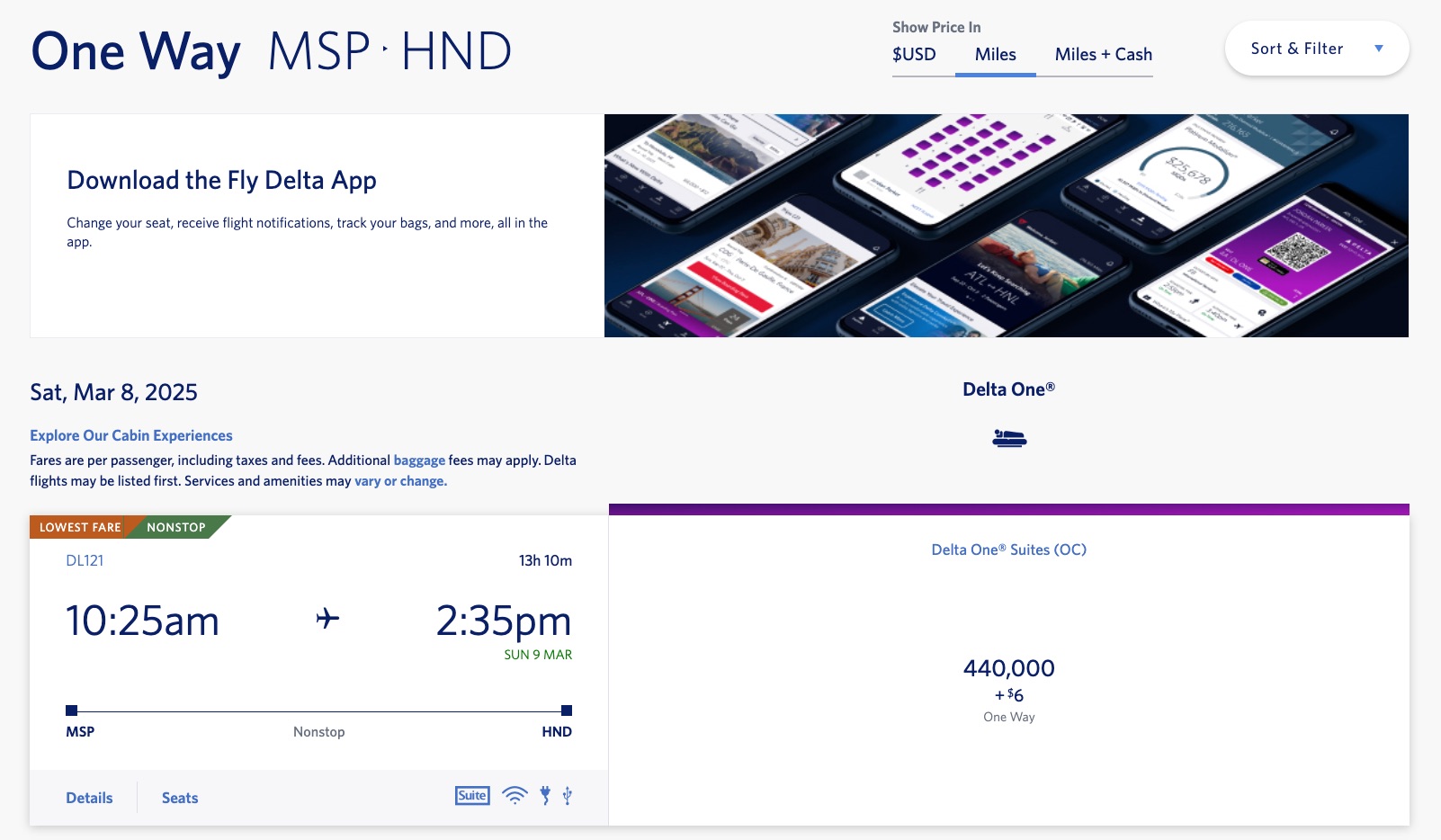
Task: Select the Miles pricing option
Action: pyautogui.click(x=994, y=55)
